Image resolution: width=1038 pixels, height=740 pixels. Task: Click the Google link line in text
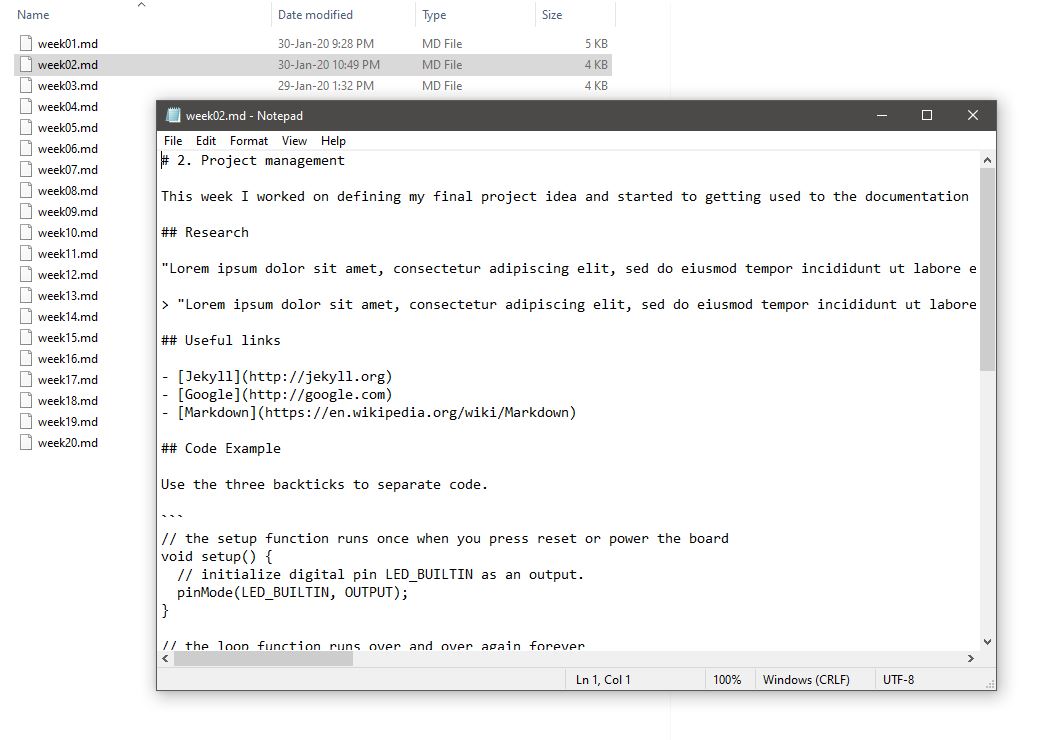pyautogui.click(x=277, y=394)
